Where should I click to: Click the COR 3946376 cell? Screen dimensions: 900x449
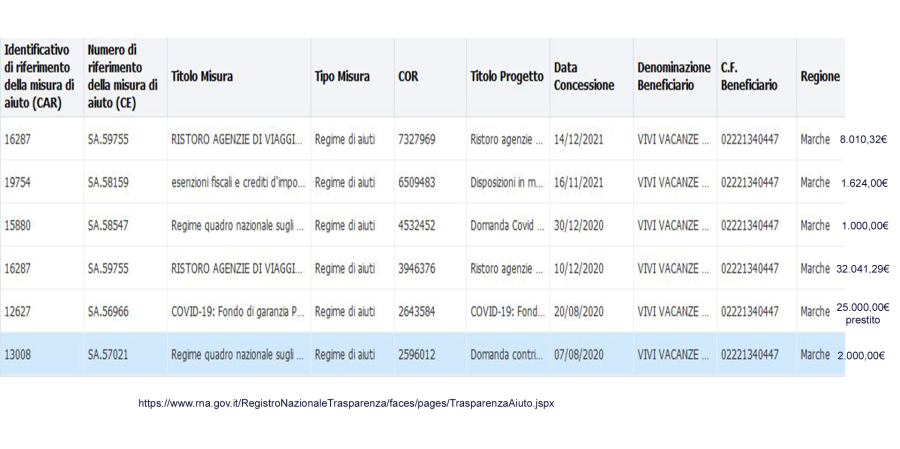[x=416, y=268]
